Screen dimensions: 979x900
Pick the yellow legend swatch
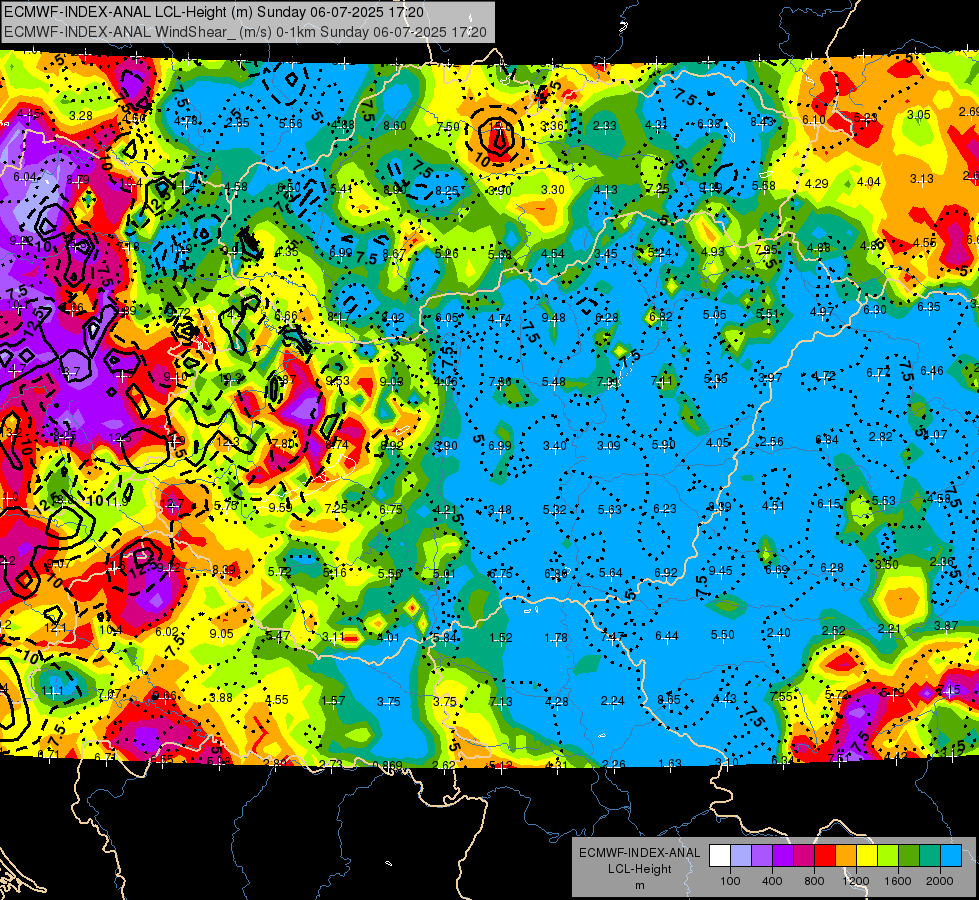pyautogui.click(x=867, y=856)
